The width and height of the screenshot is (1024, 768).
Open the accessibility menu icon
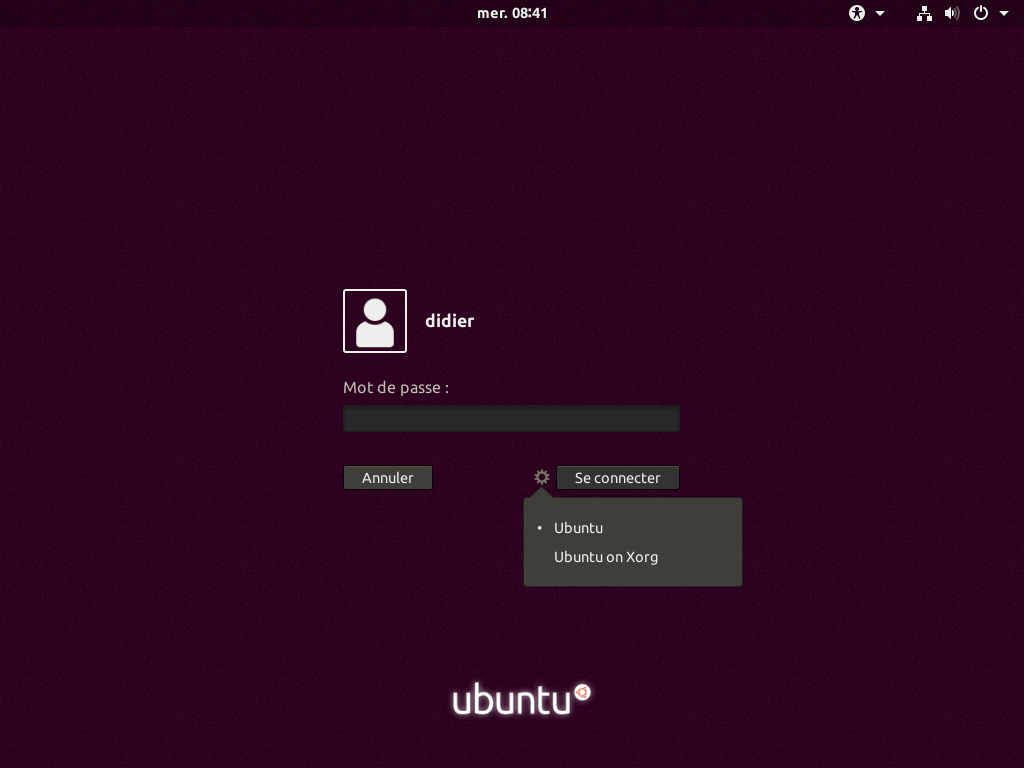pyautogui.click(x=856, y=13)
